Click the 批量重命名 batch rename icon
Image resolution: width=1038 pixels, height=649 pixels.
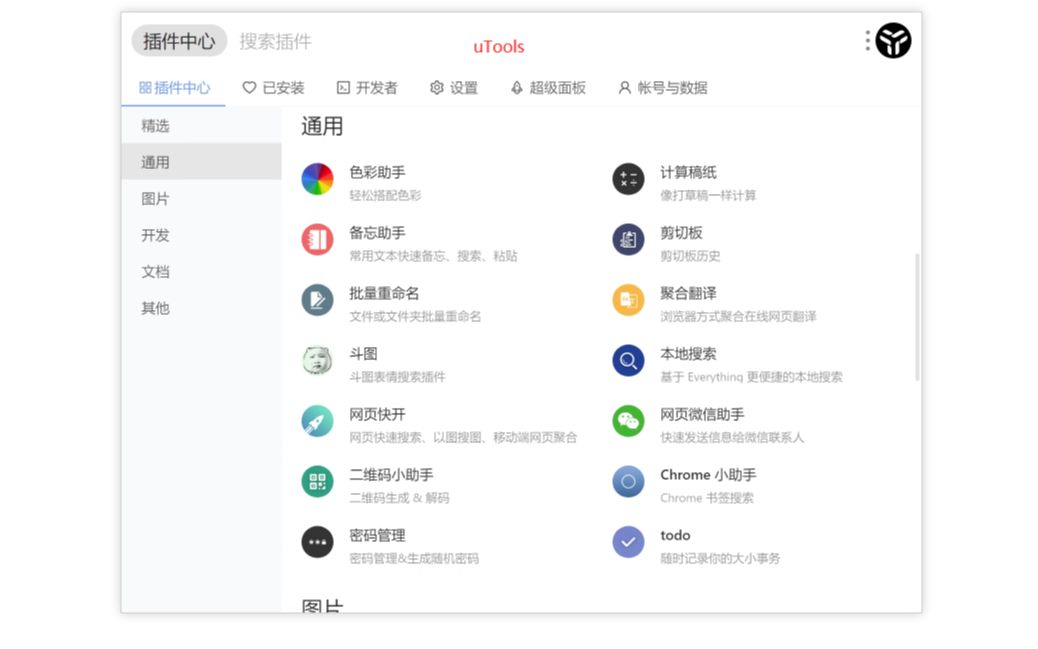tap(316, 301)
